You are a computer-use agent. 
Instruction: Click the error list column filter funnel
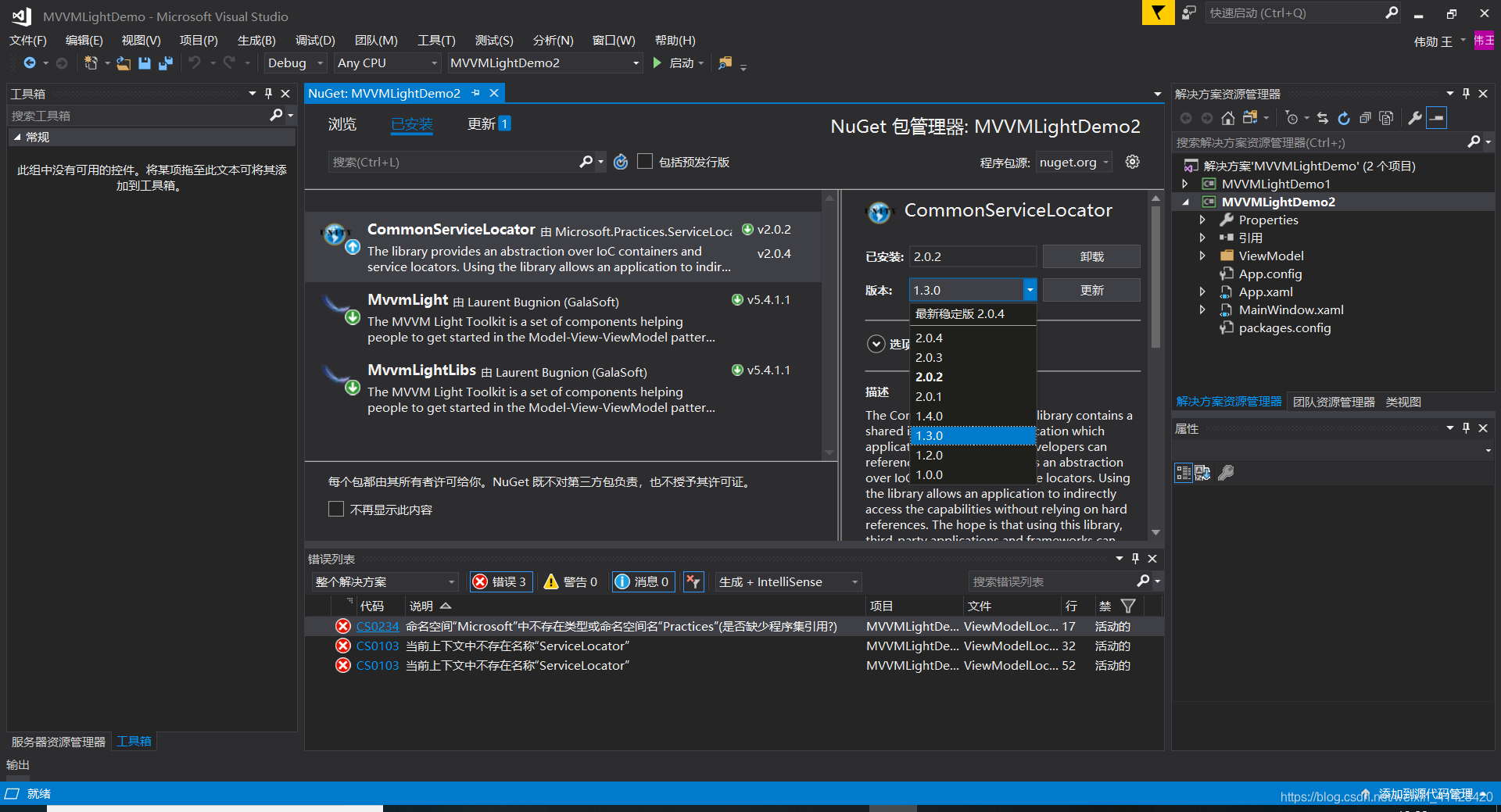click(x=1128, y=606)
